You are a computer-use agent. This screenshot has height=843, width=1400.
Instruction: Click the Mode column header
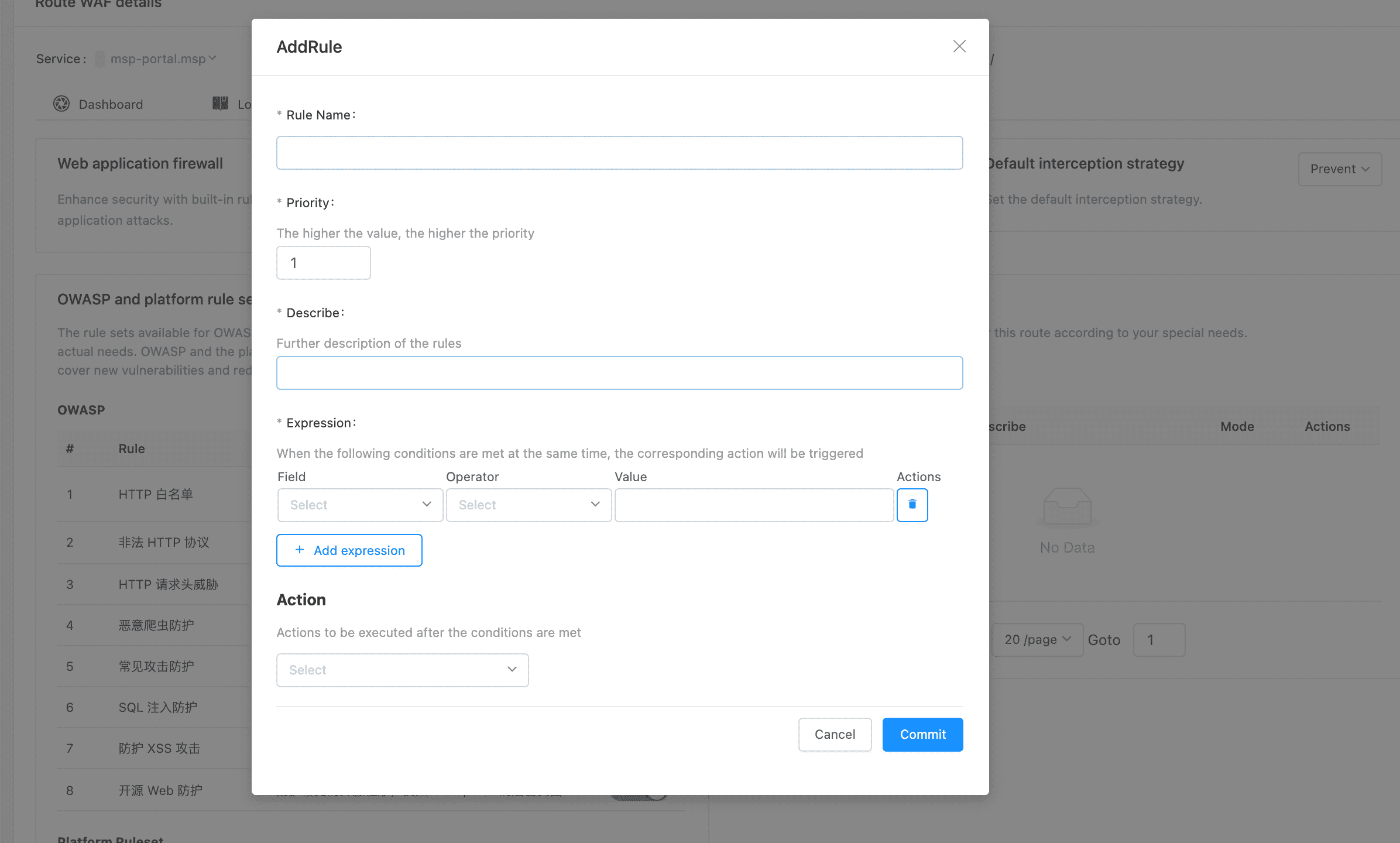click(x=1237, y=426)
